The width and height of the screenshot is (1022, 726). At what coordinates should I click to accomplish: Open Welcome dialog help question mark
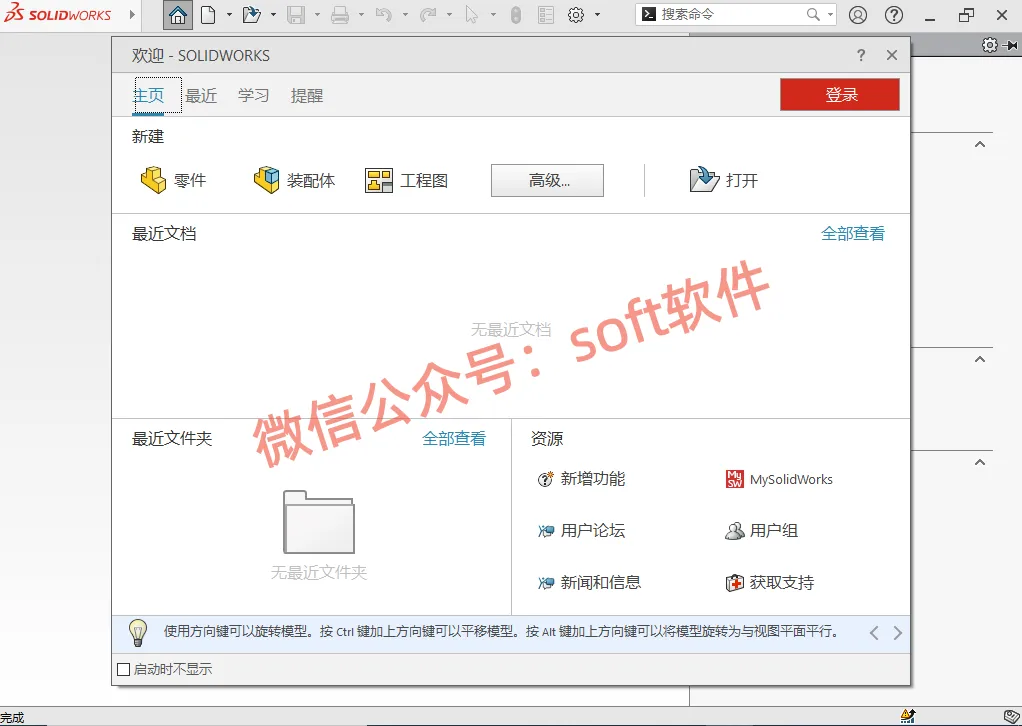[x=861, y=55]
